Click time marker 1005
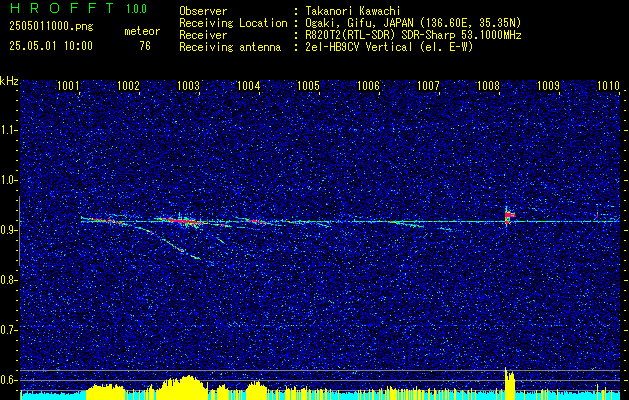Image resolution: width=629 pixels, height=400 pixels. pyautogui.click(x=308, y=85)
